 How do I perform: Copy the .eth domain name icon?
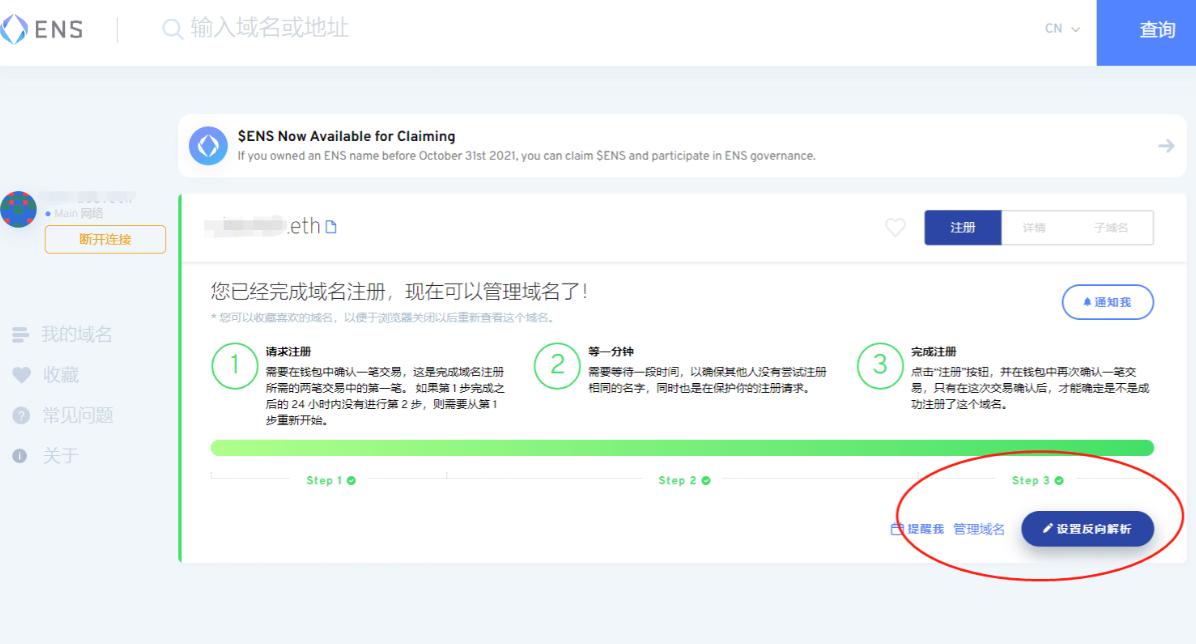click(x=331, y=228)
